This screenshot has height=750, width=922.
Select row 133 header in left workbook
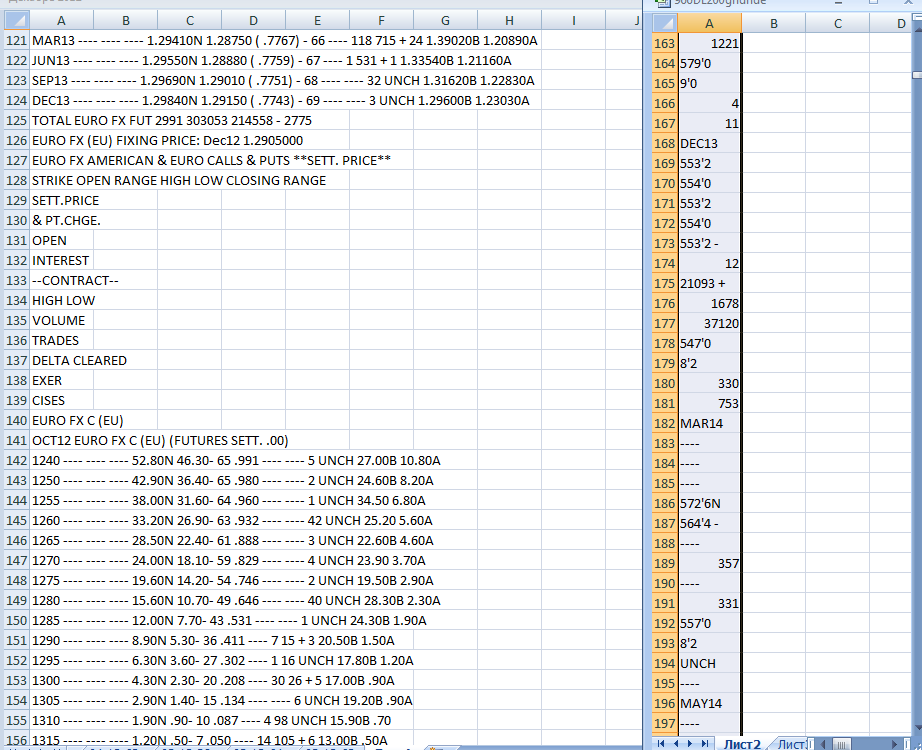pos(16,281)
